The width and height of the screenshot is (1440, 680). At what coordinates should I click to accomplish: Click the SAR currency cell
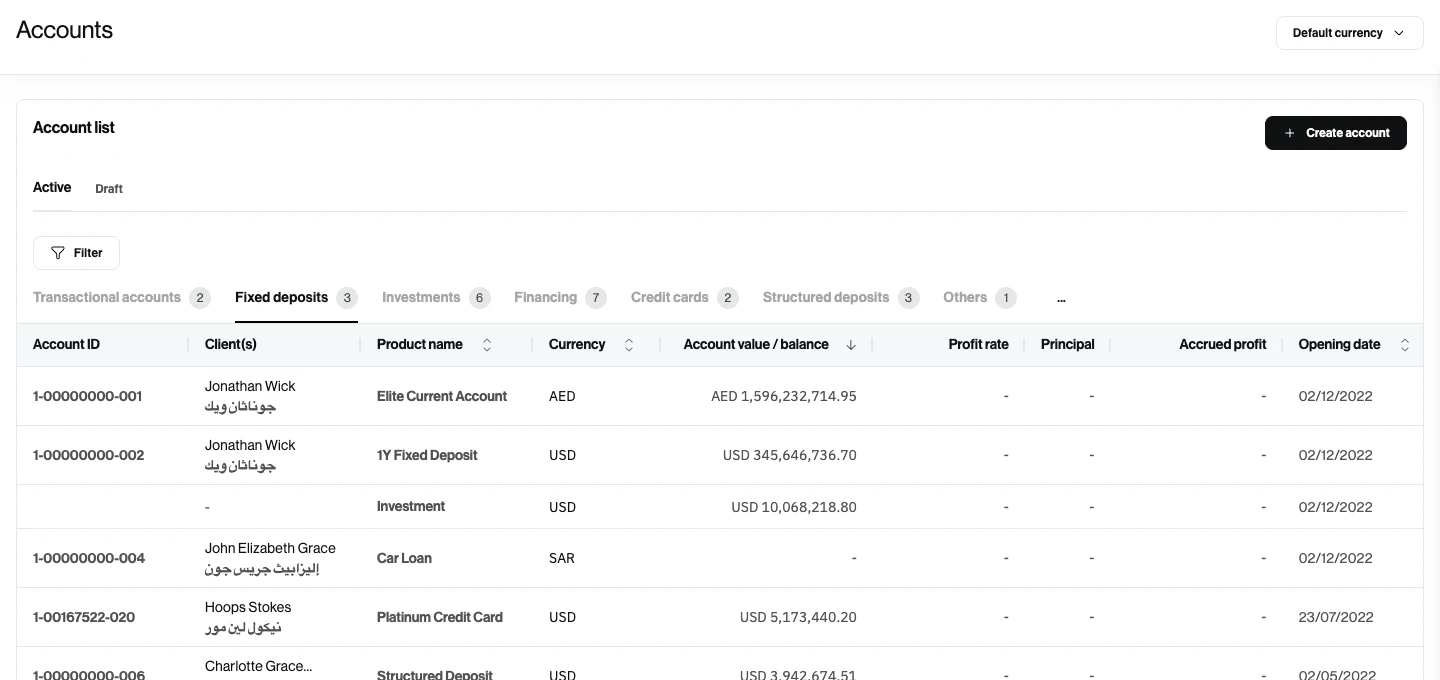coord(562,558)
